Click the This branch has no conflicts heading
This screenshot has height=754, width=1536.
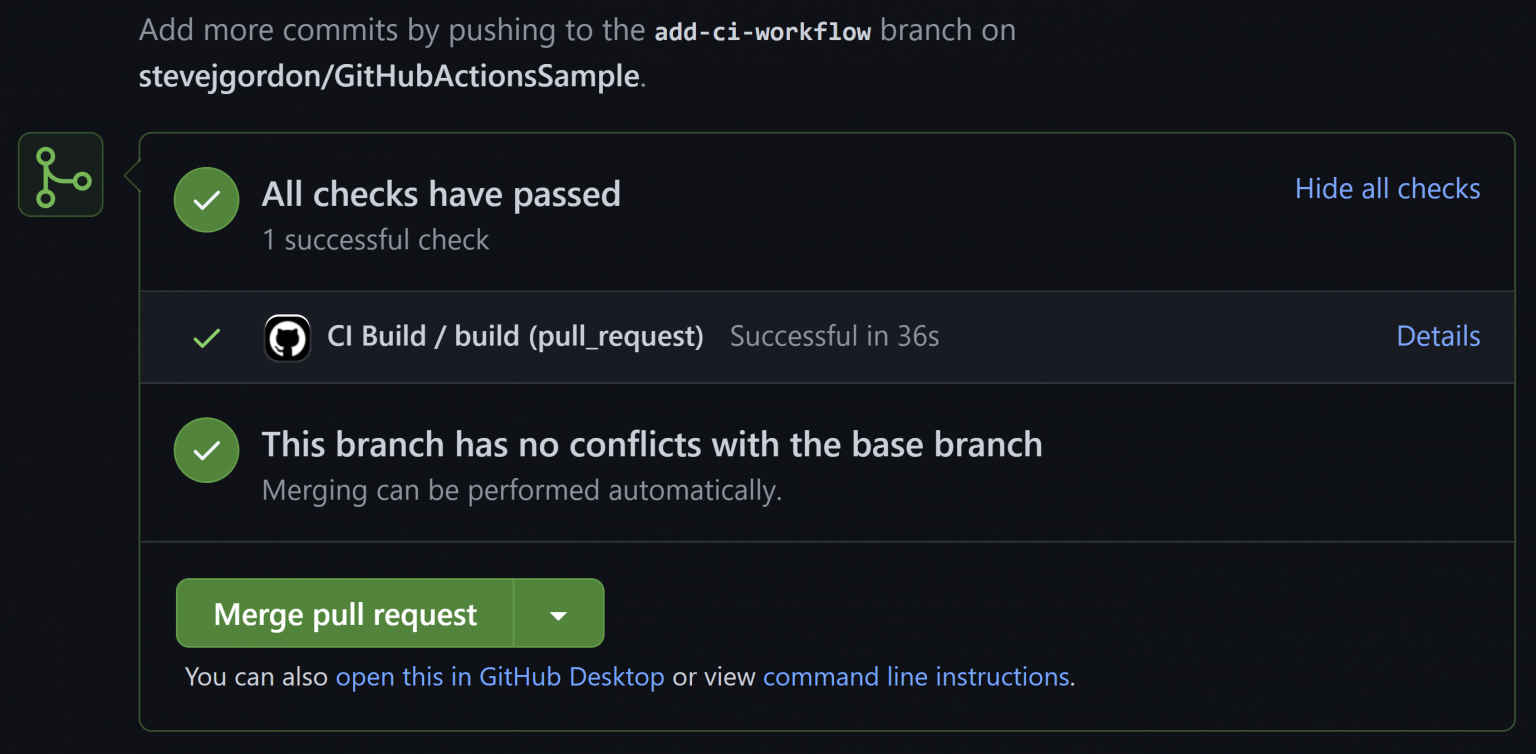tap(652, 444)
